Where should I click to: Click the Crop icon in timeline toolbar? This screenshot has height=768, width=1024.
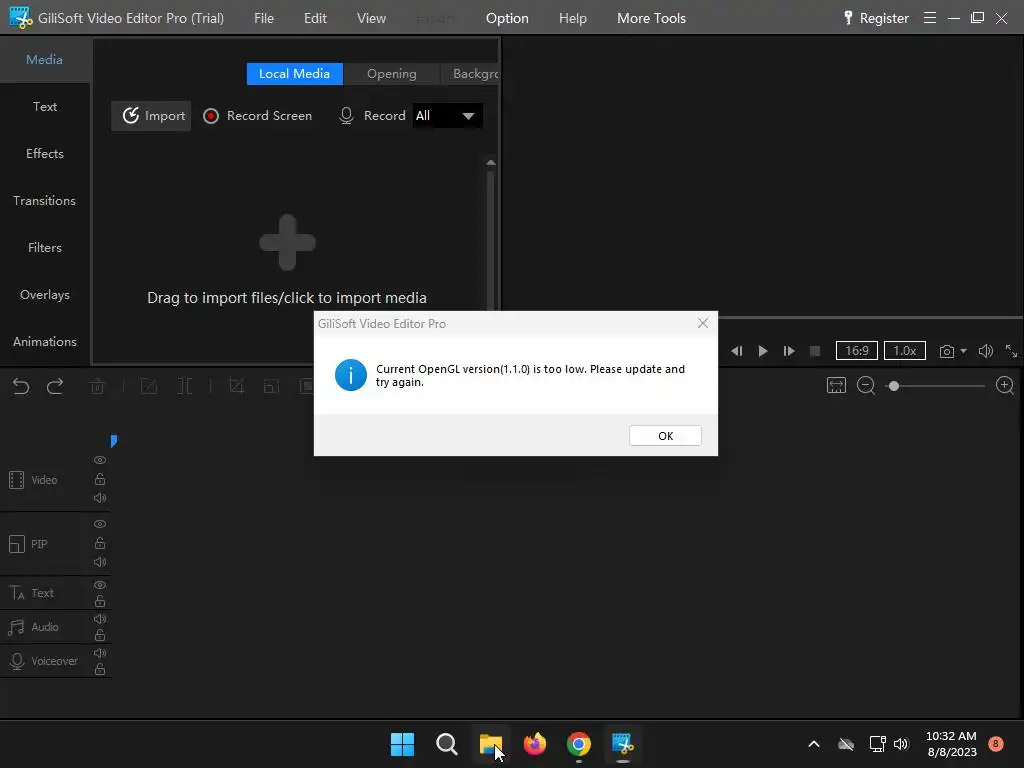(x=236, y=387)
